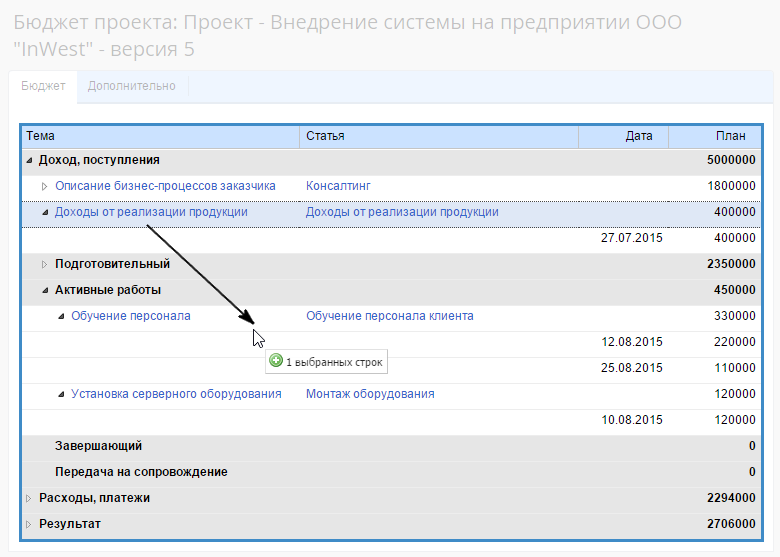Expand Описание бизнес-процессов заказчика row

coord(45,186)
